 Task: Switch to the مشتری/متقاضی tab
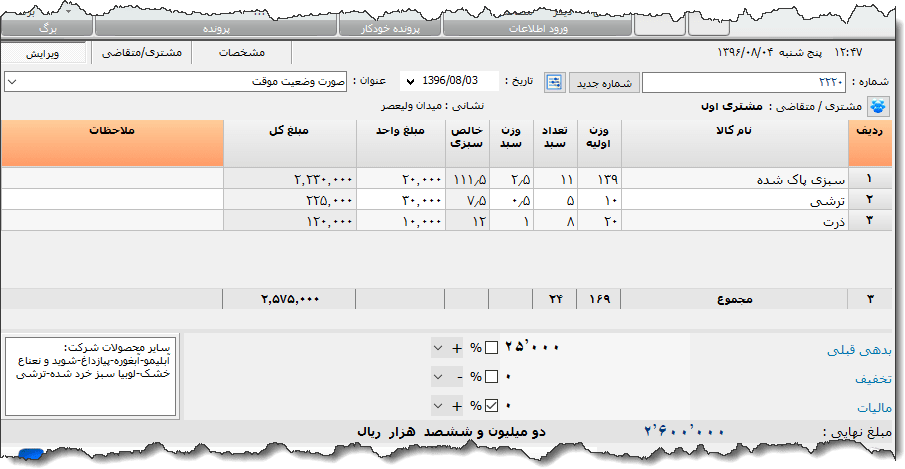141,52
